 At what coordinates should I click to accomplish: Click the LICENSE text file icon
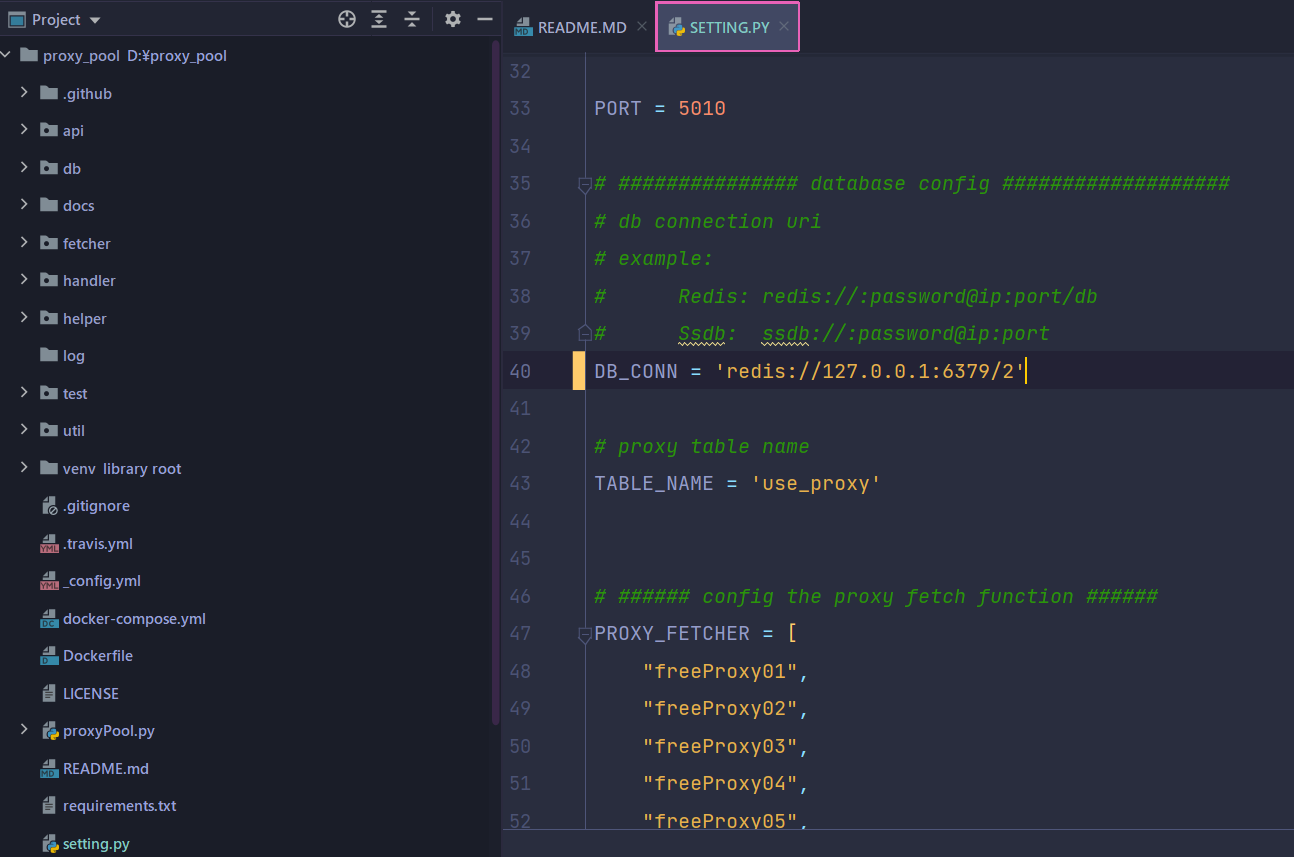pos(49,694)
